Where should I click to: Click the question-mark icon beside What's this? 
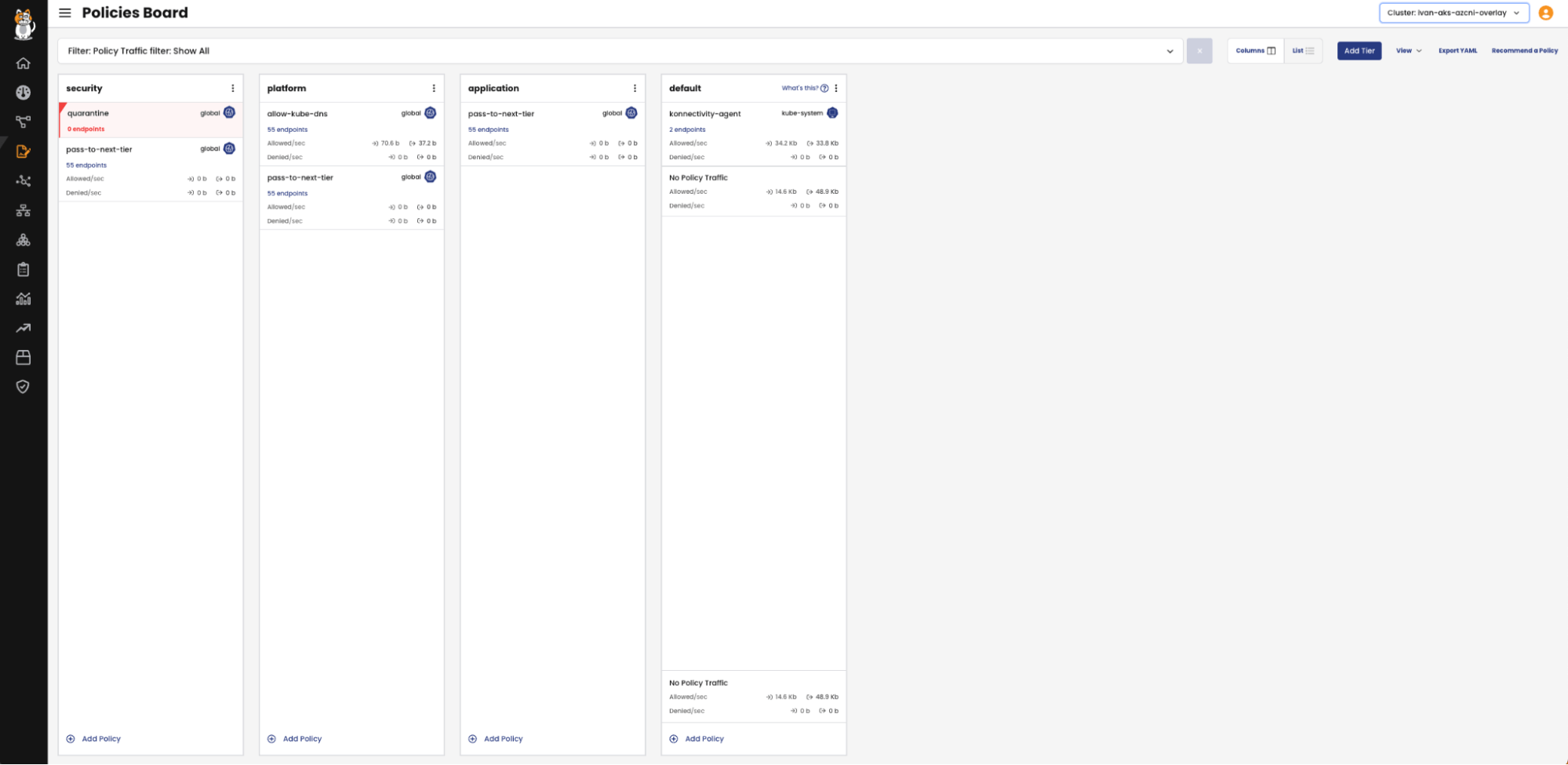[824, 88]
